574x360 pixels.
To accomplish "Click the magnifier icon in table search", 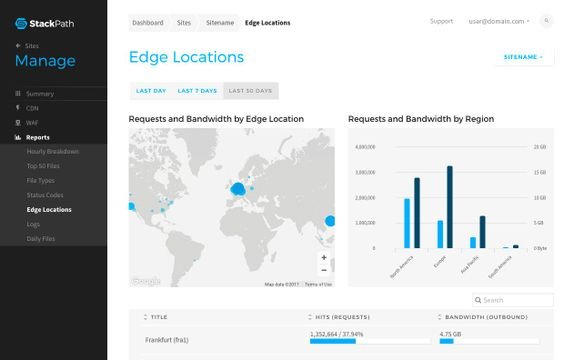I will [478, 300].
